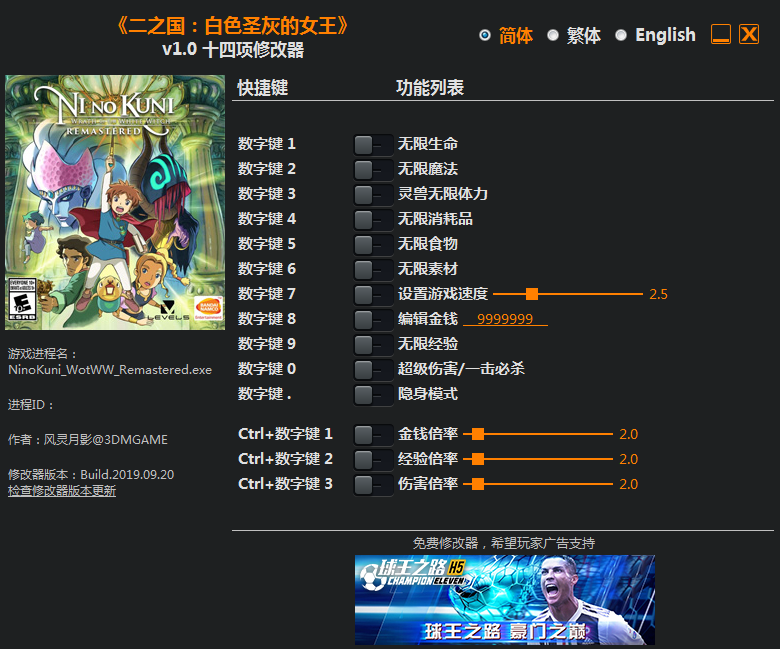The width and height of the screenshot is (780, 649).
Task: Toggle 设置游戏速度 switch
Action: 373,295
